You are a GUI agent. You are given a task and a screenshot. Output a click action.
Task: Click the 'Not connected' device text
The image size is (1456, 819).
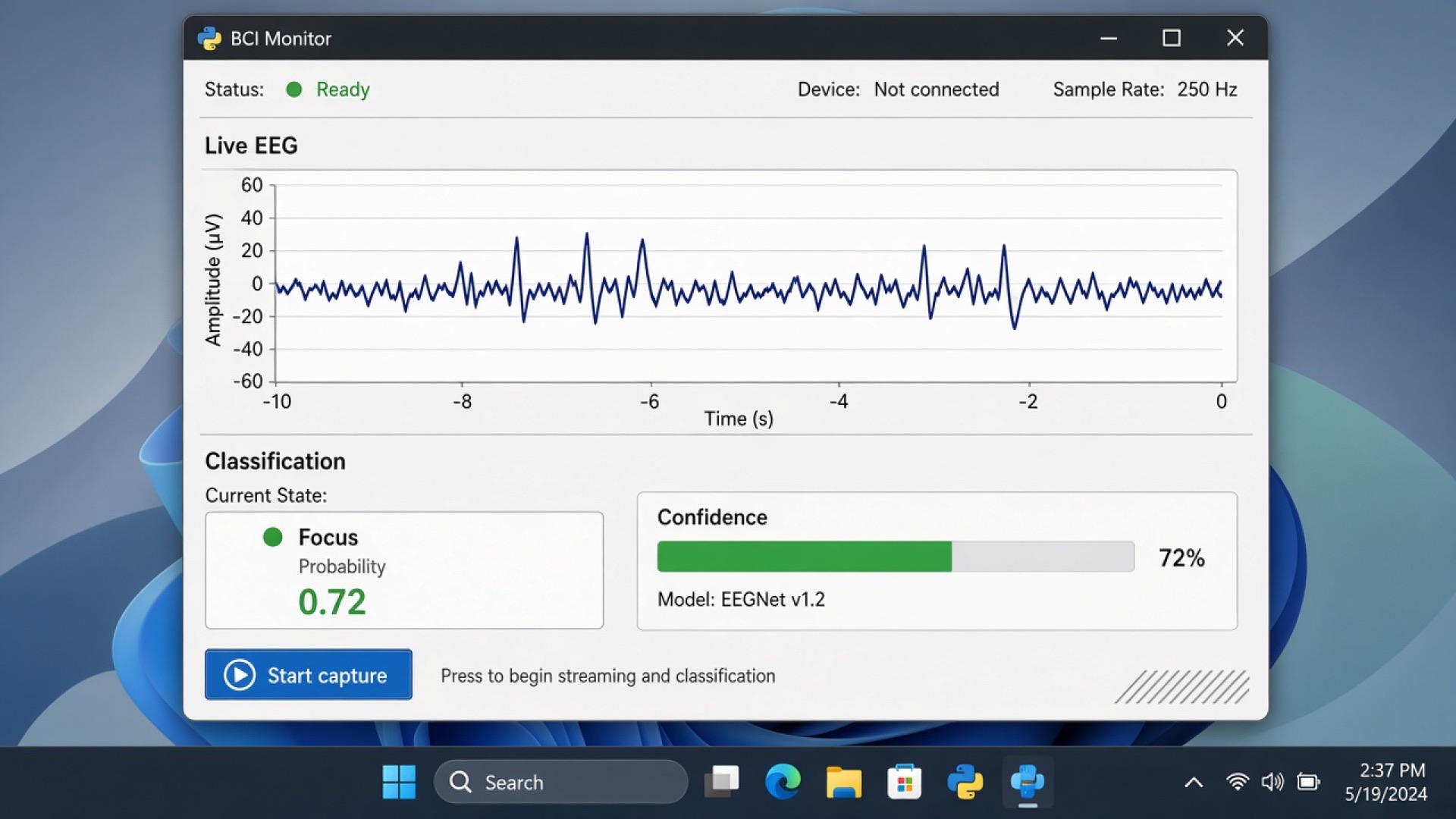[937, 89]
